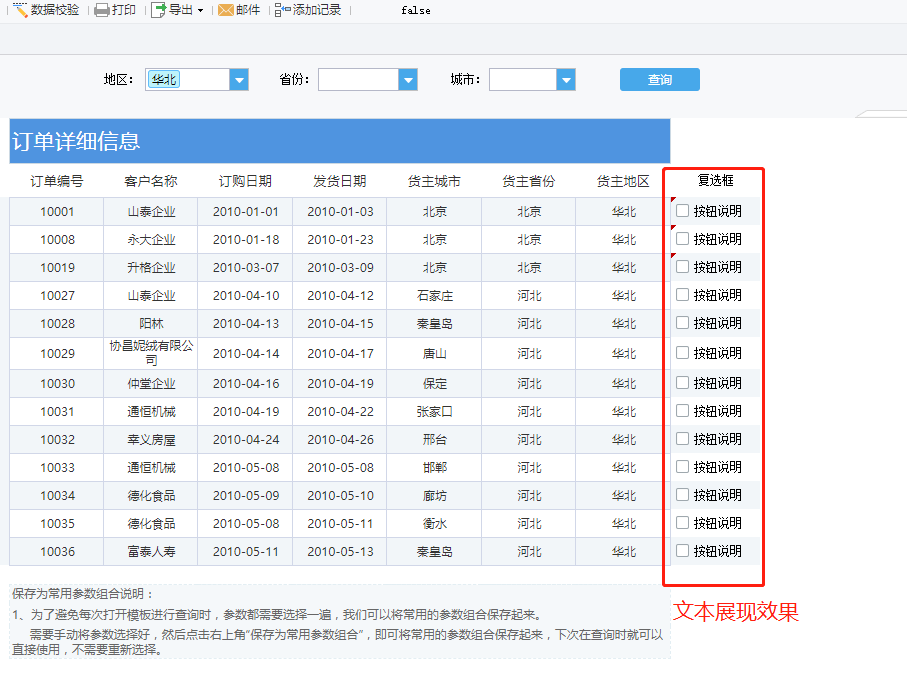Screen dimensions: 907x694
Task: Open the small arrow next to 导出
Action: click(x=200, y=10)
